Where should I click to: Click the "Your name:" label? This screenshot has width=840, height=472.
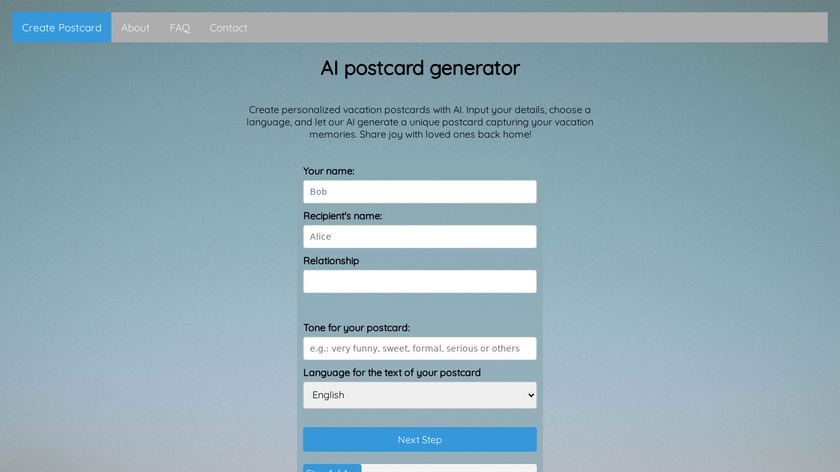point(329,171)
